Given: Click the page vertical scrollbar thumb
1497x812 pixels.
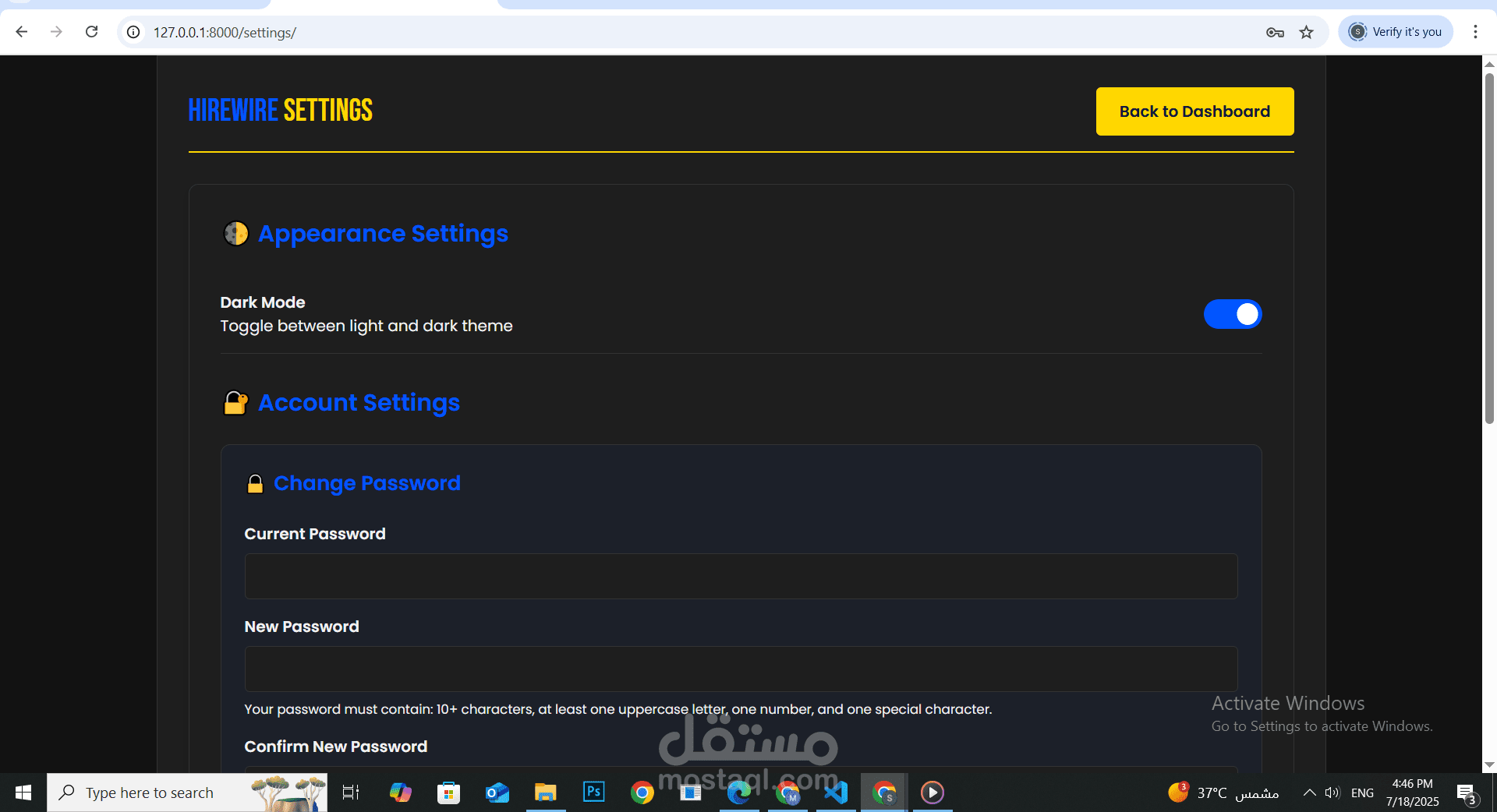Looking at the screenshot, I should pyautogui.click(x=1489, y=248).
